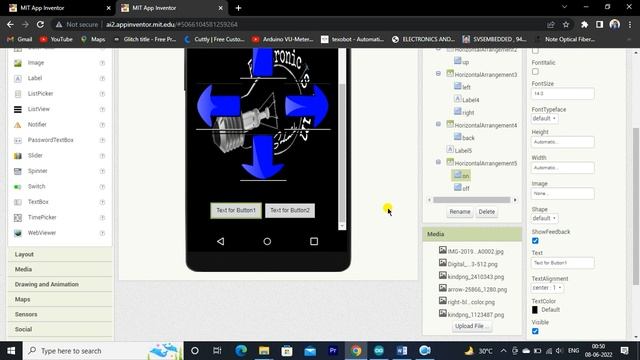
Task: Open Premiere Pro from taskbar
Action: [333, 351]
